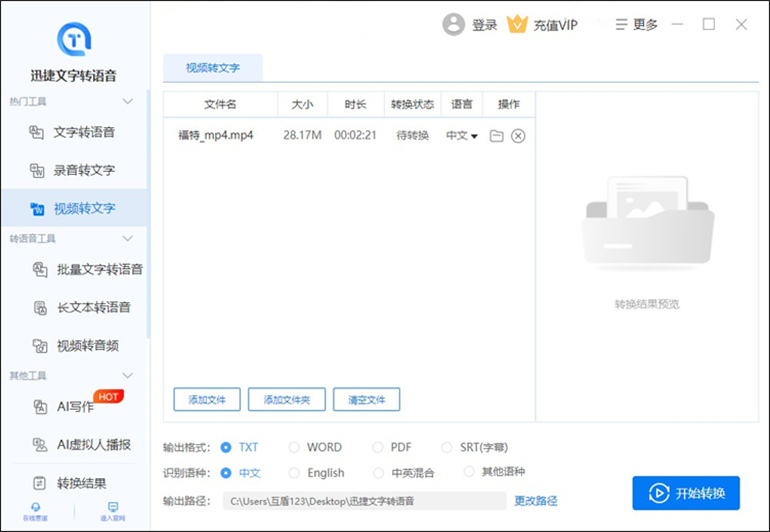
Task: Select English recognition language
Action: [x=294, y=473]
